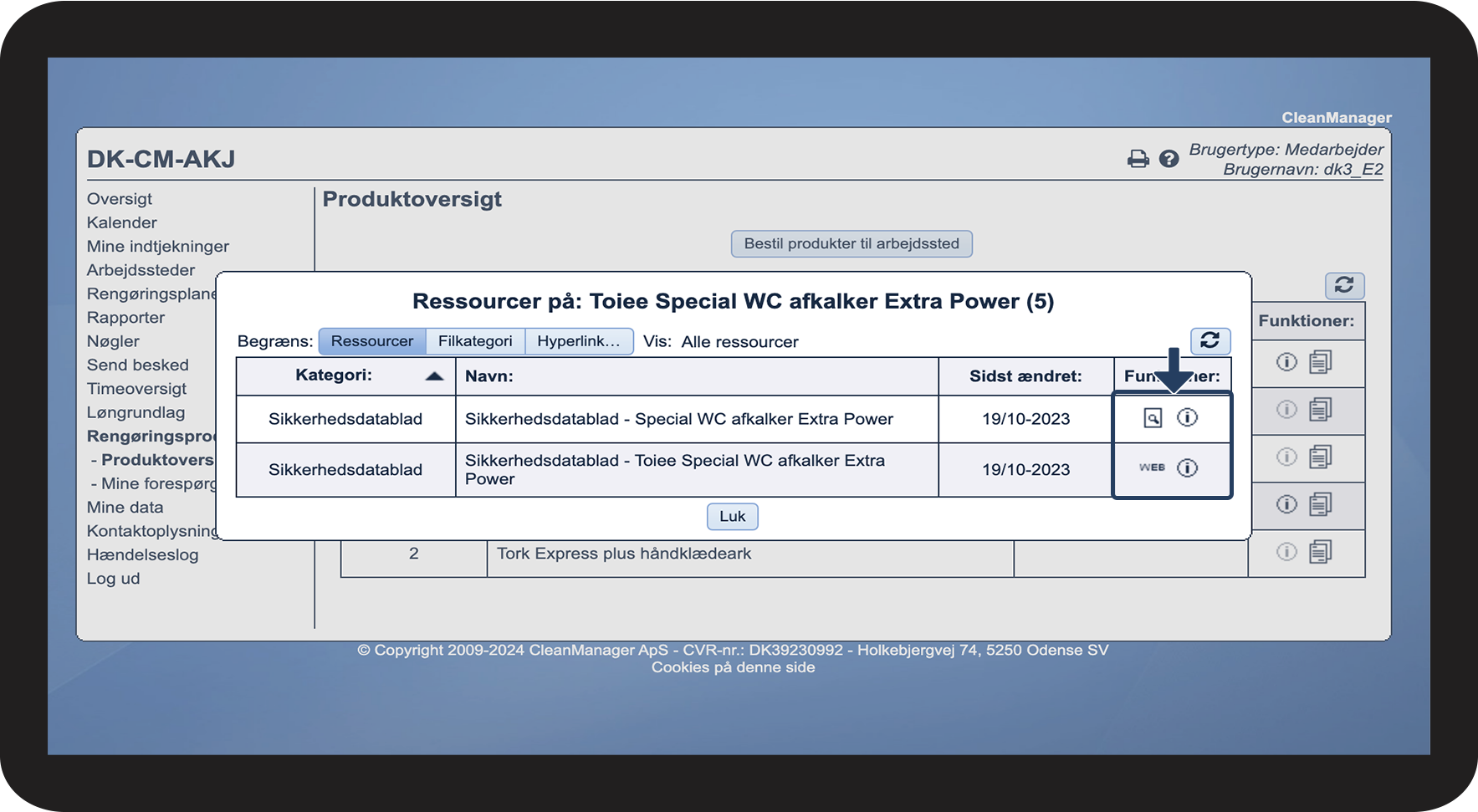Click 'Tork Express plus håndklædeark' in background table
Viewport: 1478px width, 812px height.
(624, 554)
